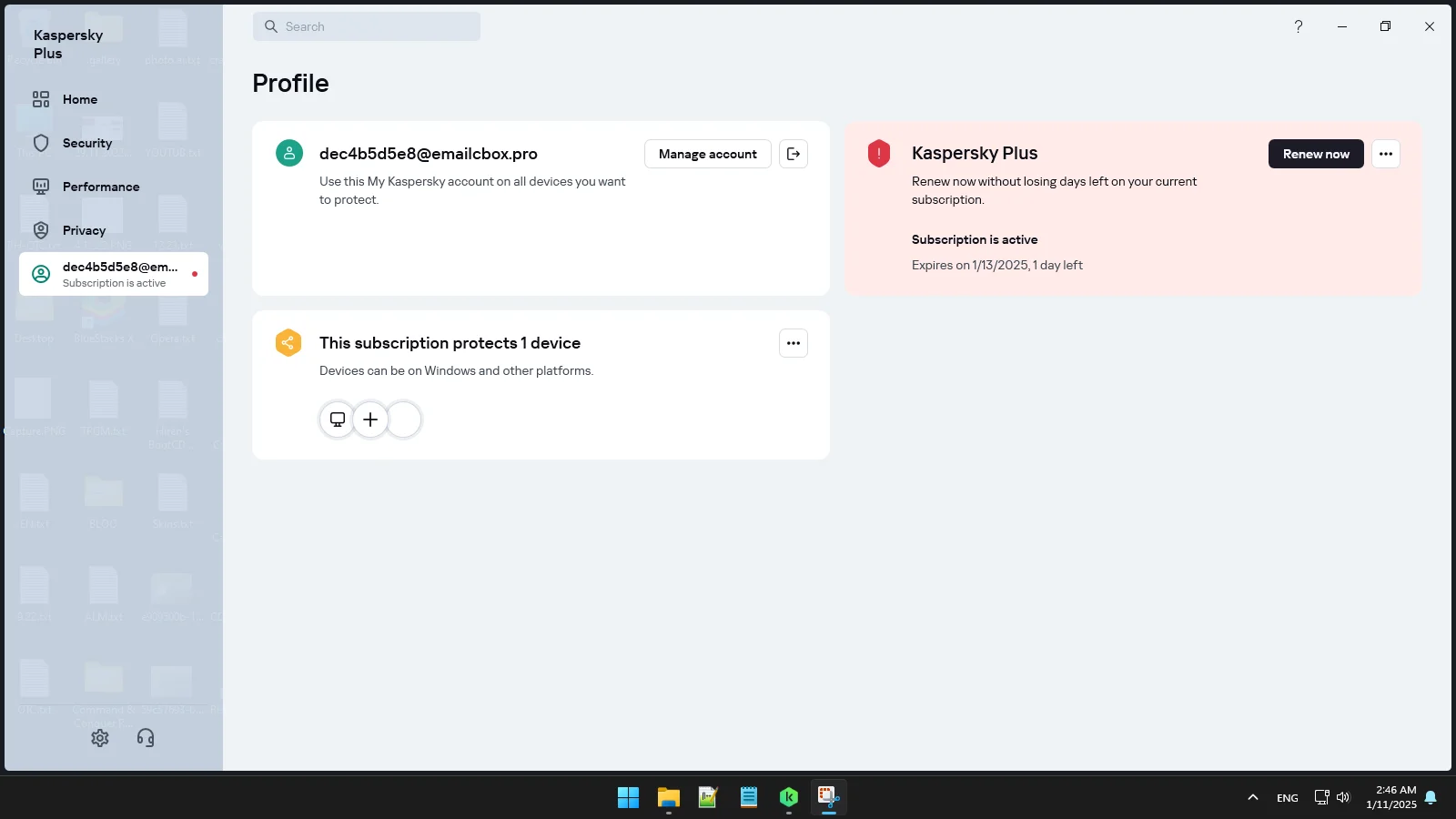Open support headset icon
Screen dimensions: 1456x819
pos(146,738)
